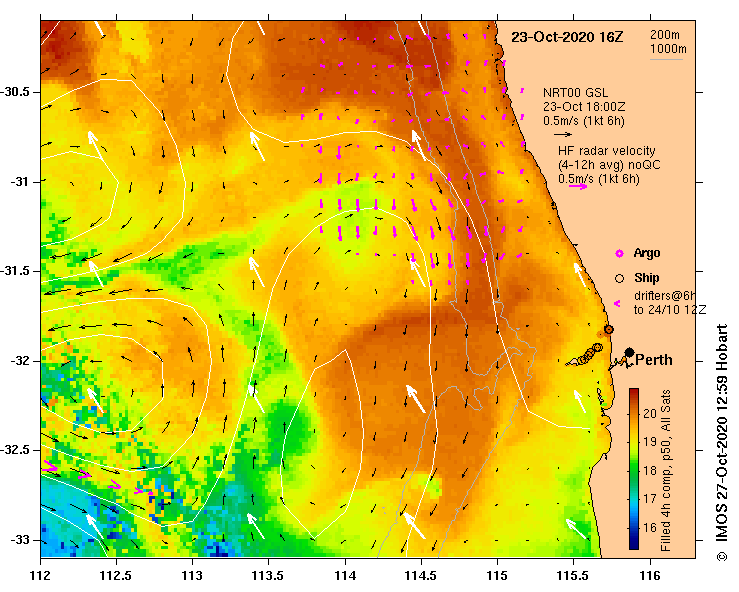Click the temperature colorbar at 18
739x592 pixels.
pos(634,470)
